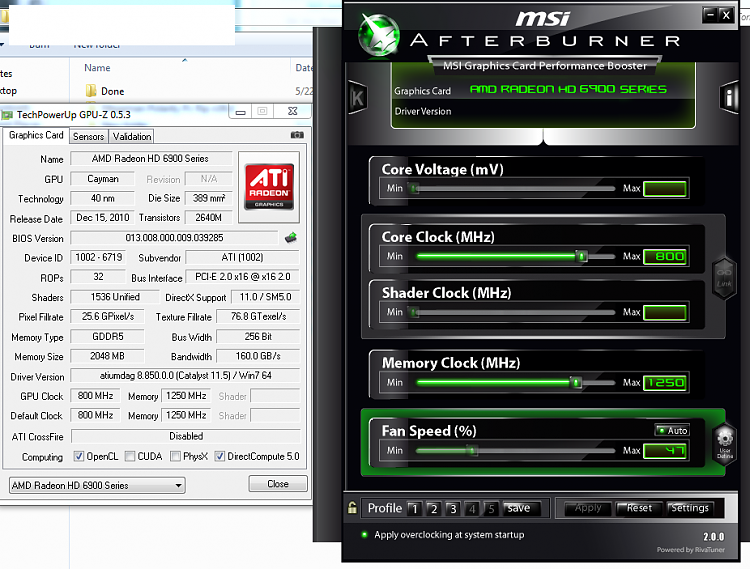Toggle the PhysX checkbox in GPU-Z
The width and height of the screenshot is (750, 569).
(x=175, y=456)
